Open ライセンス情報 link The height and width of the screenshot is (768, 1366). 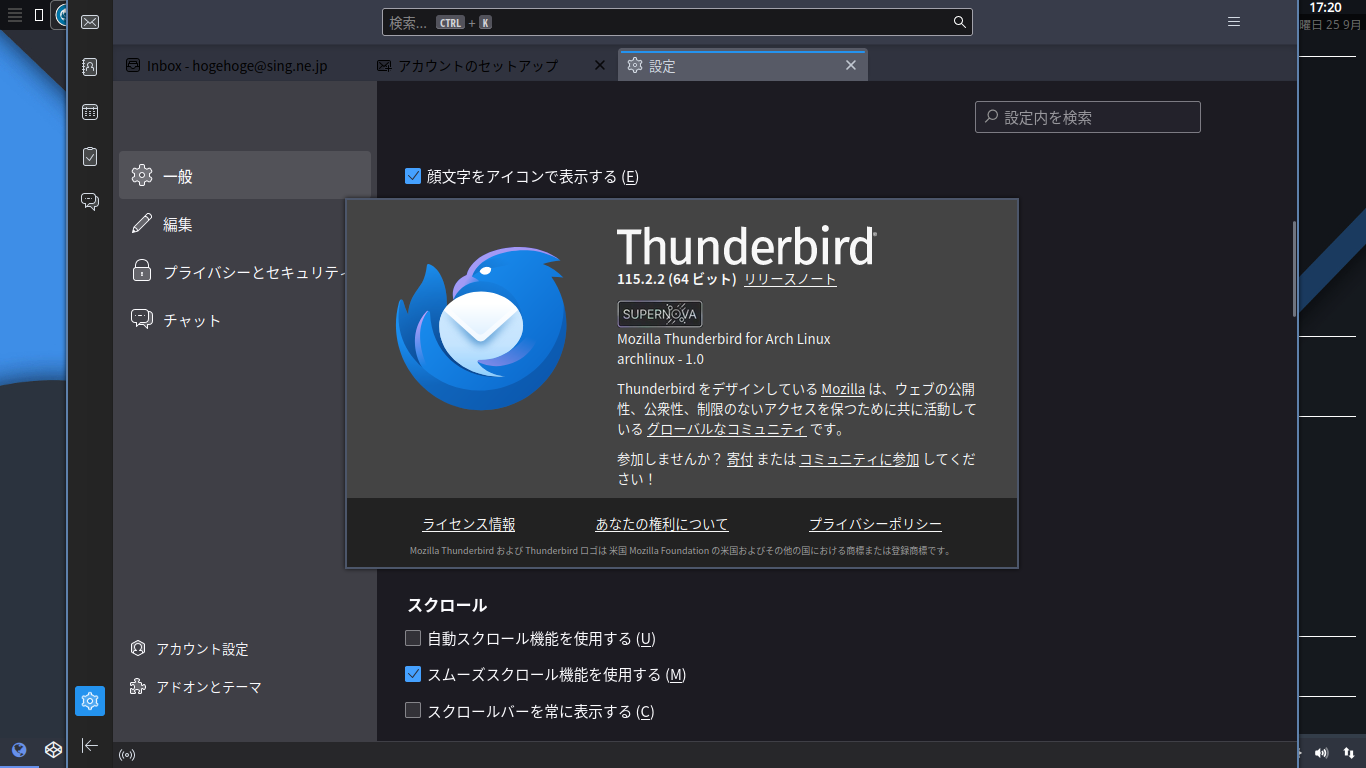[x=469, y=525]
